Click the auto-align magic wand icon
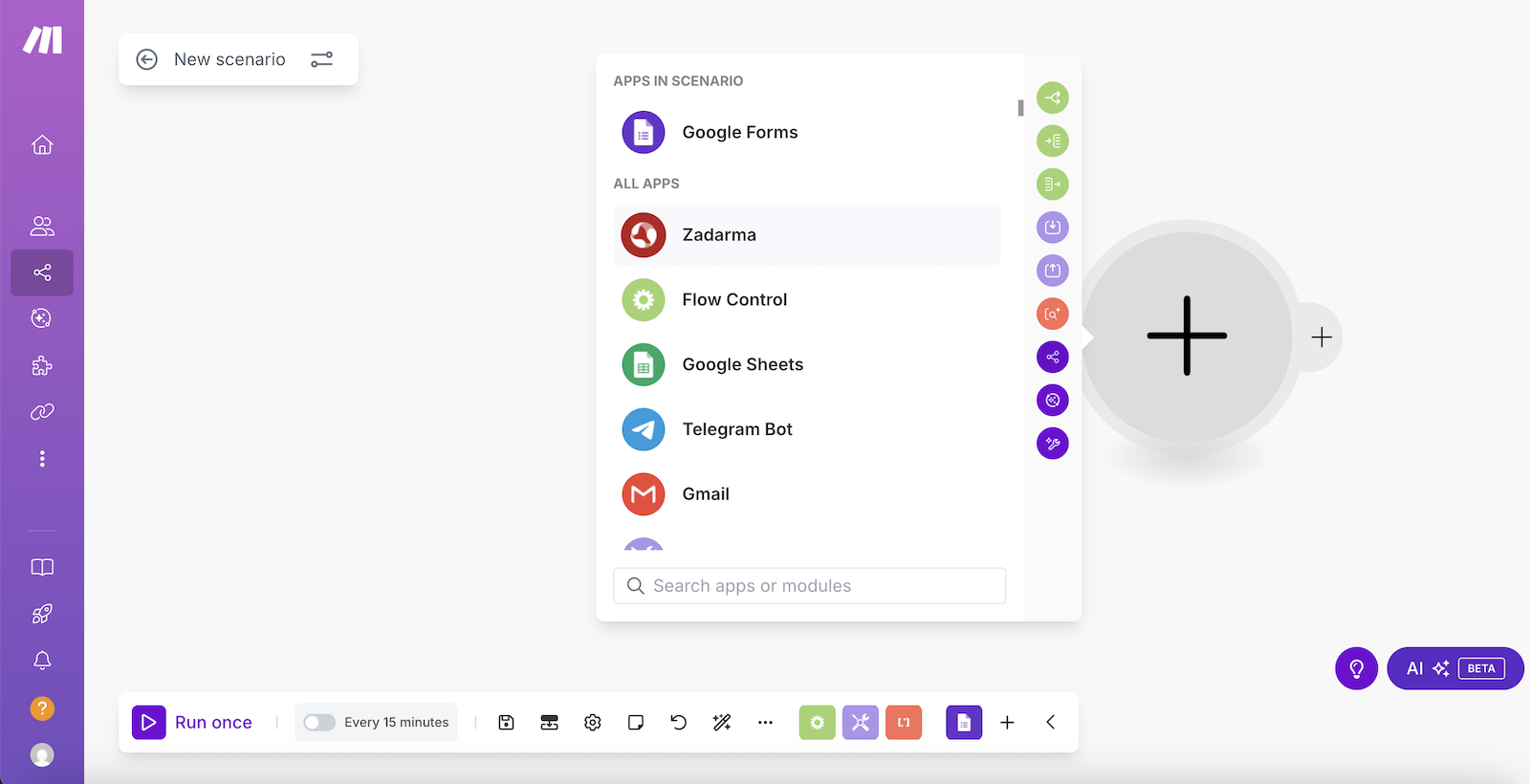Image resolution: width=1530 pixels, height=784 pixels. coord(722,723)
